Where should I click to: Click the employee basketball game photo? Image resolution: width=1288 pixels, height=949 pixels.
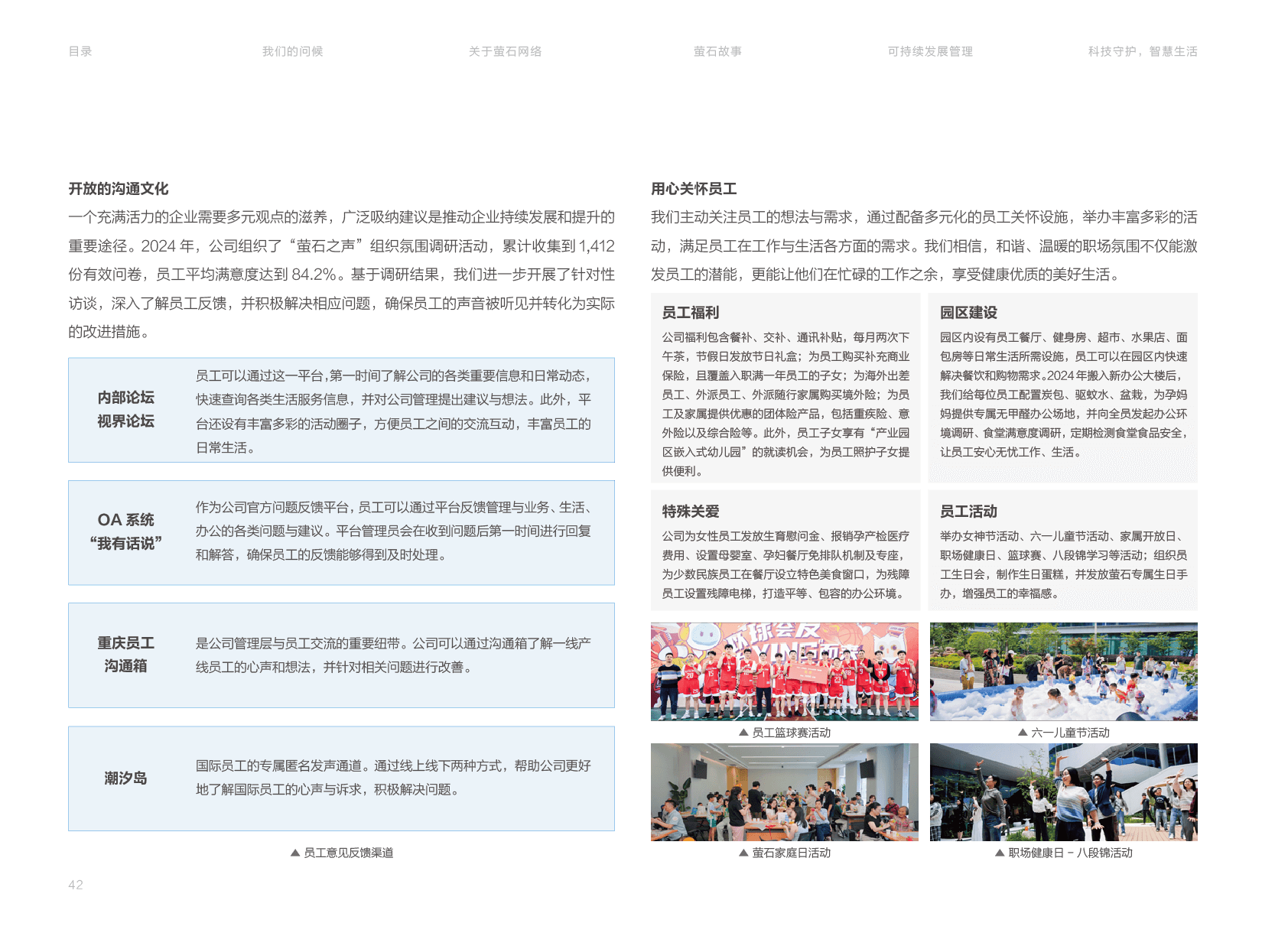784,671
